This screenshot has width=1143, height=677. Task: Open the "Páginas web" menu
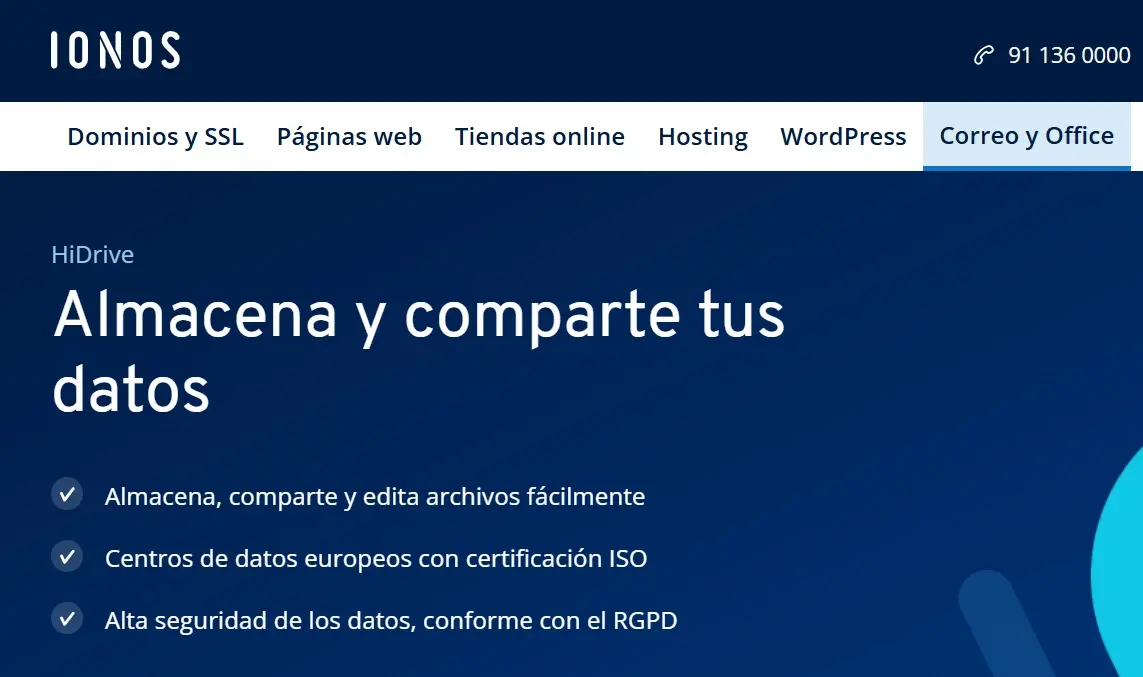coord(349,136)
